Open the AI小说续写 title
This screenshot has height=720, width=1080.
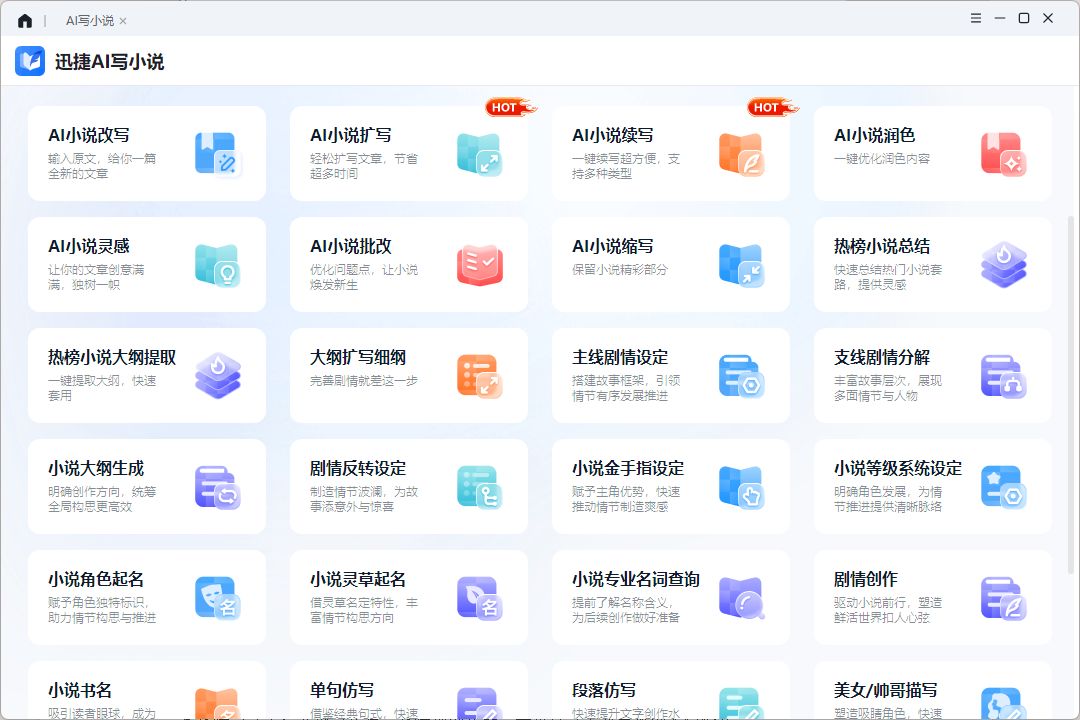[612, 135]
